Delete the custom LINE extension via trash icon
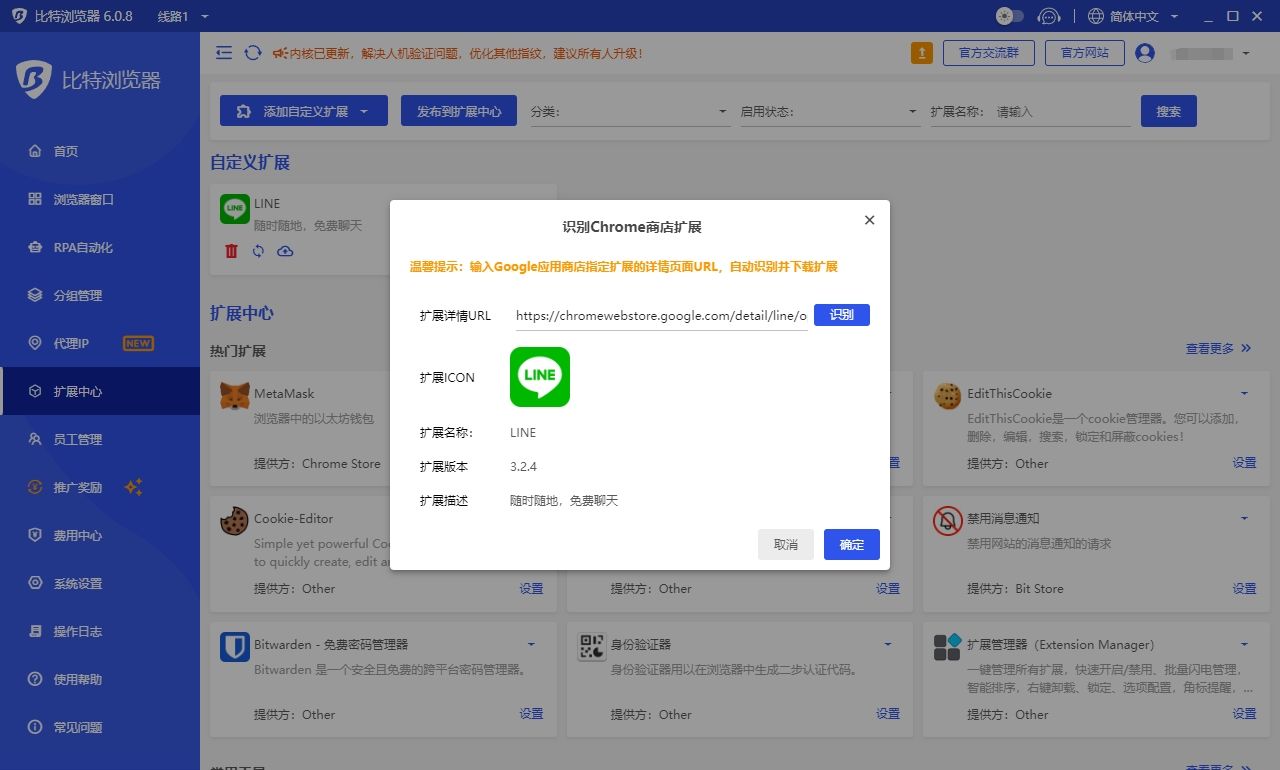The width and height of the screenshot is (1280, 770). point(232,251)
